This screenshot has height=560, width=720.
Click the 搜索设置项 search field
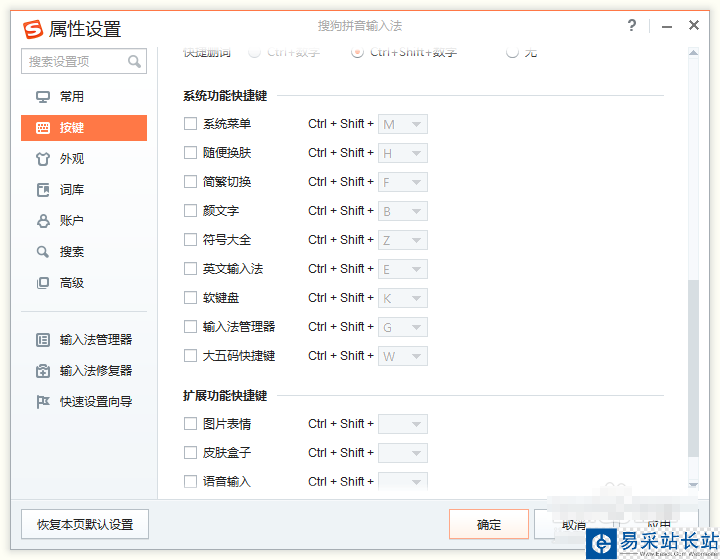point(84,61)
